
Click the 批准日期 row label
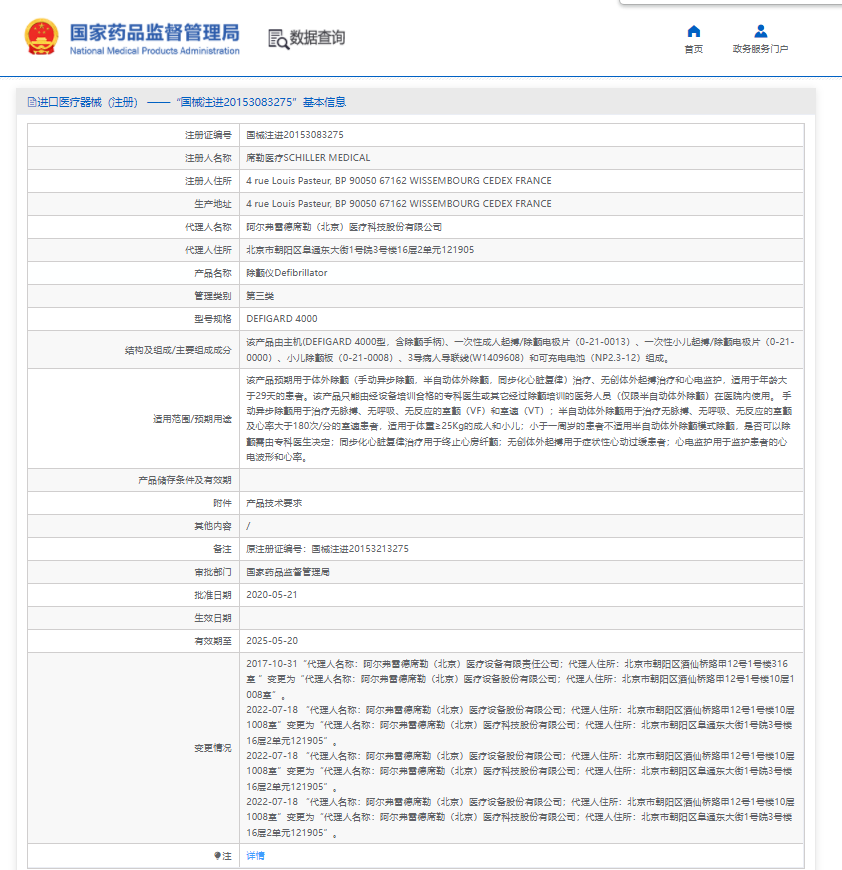click(212, 595)
